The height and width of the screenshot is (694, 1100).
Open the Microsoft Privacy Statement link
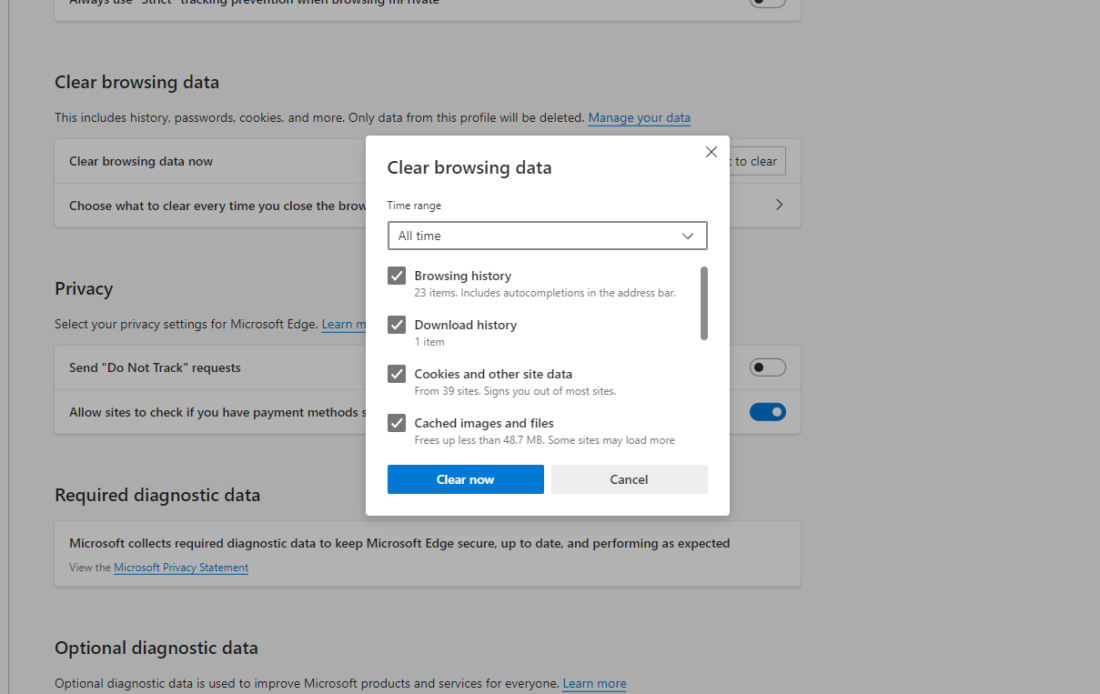(x=180, y=567)
